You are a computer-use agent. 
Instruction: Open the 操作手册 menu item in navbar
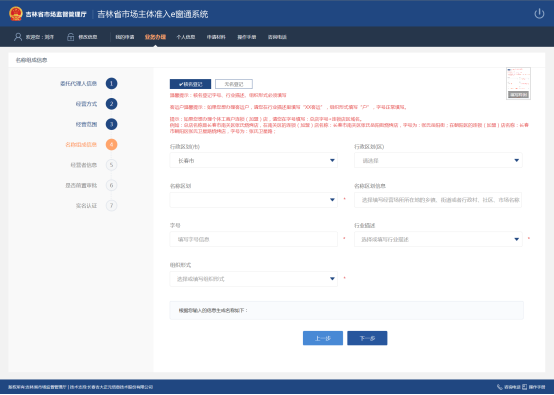point(247,37)
